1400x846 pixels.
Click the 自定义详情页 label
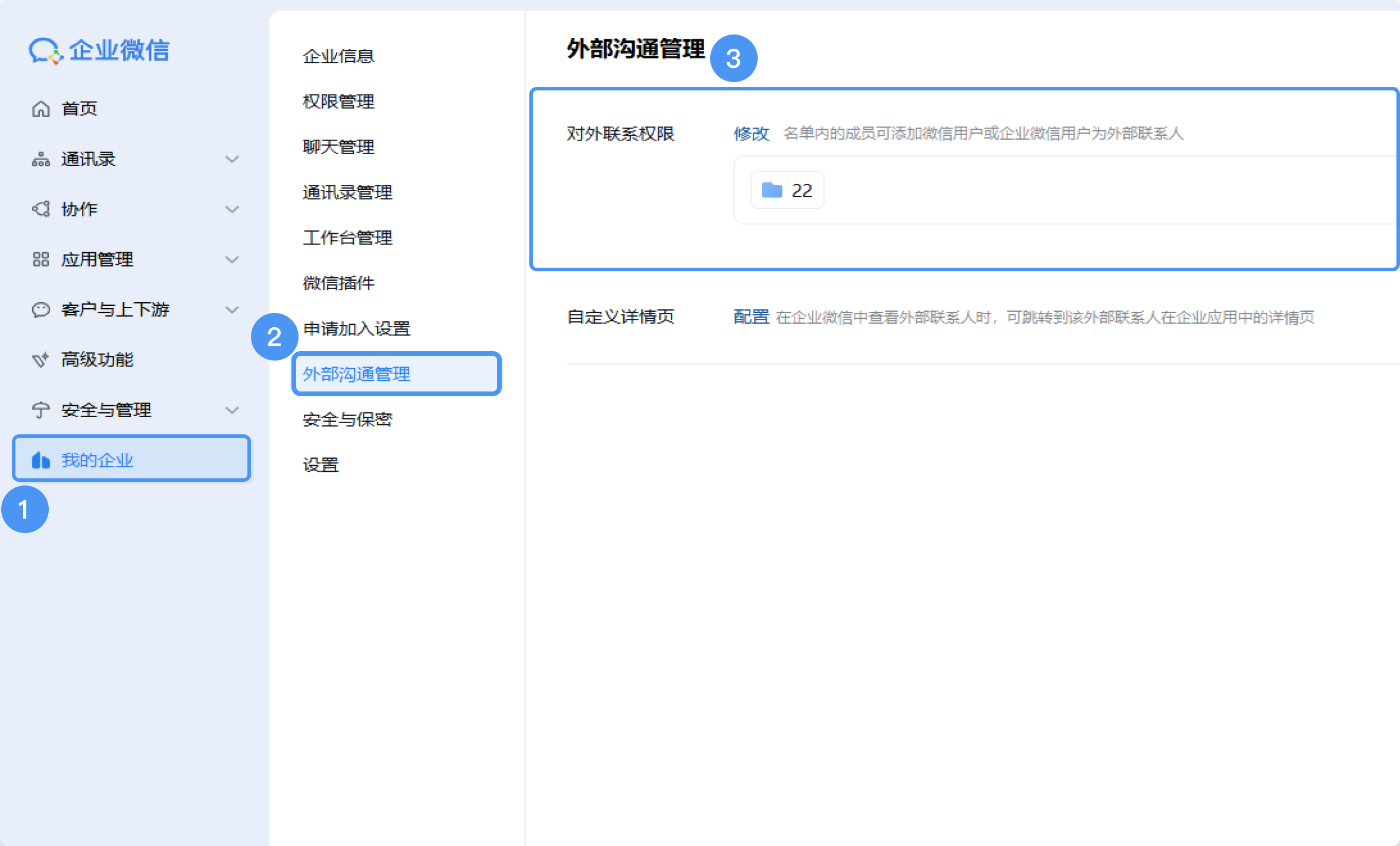point(620,317)
